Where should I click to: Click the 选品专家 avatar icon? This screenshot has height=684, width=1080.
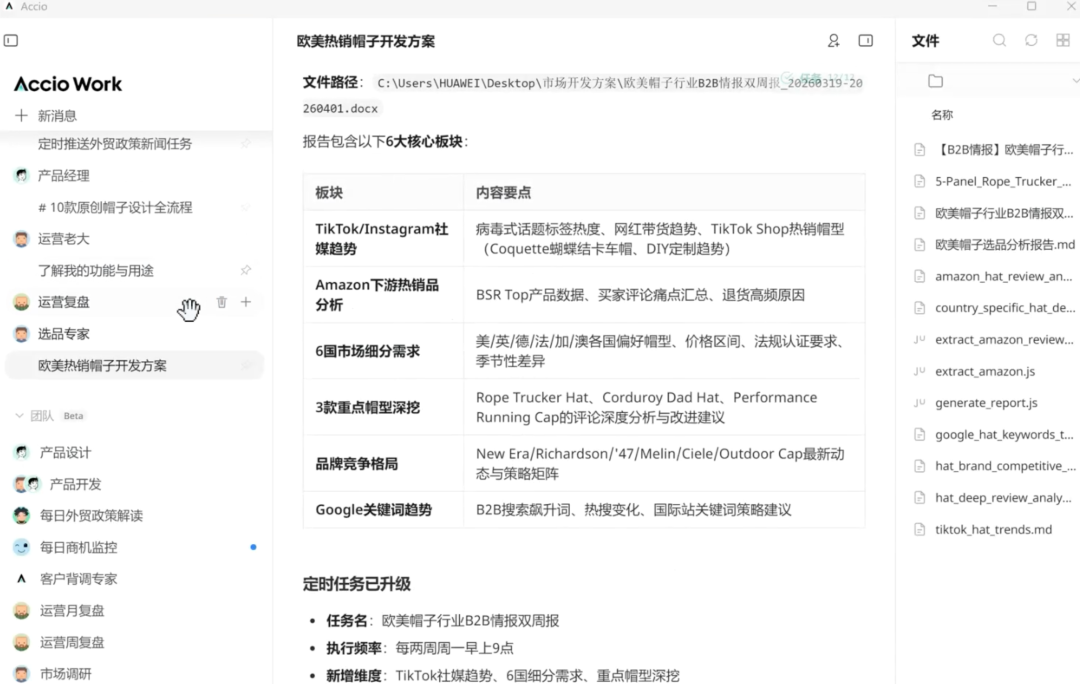tap(21, 333)
